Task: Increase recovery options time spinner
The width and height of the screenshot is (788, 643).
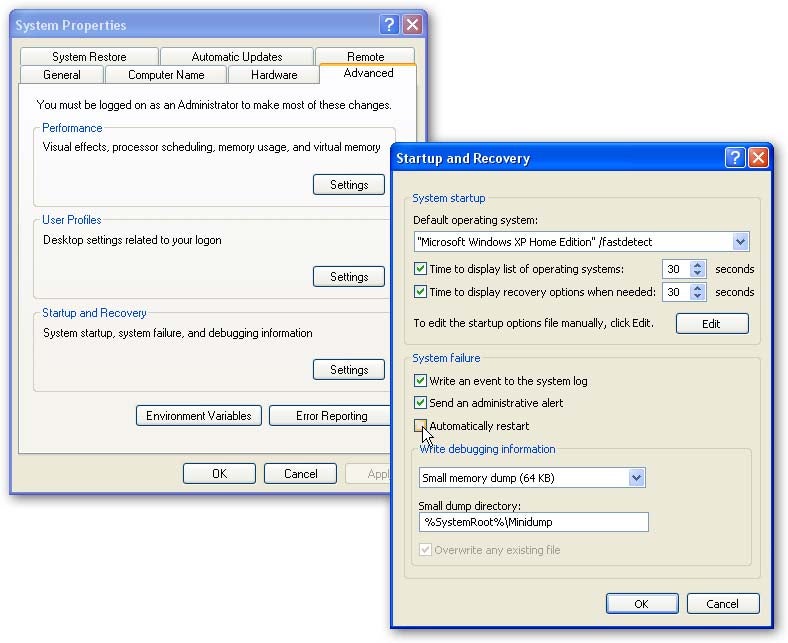Action: click(x=698, y=288)
